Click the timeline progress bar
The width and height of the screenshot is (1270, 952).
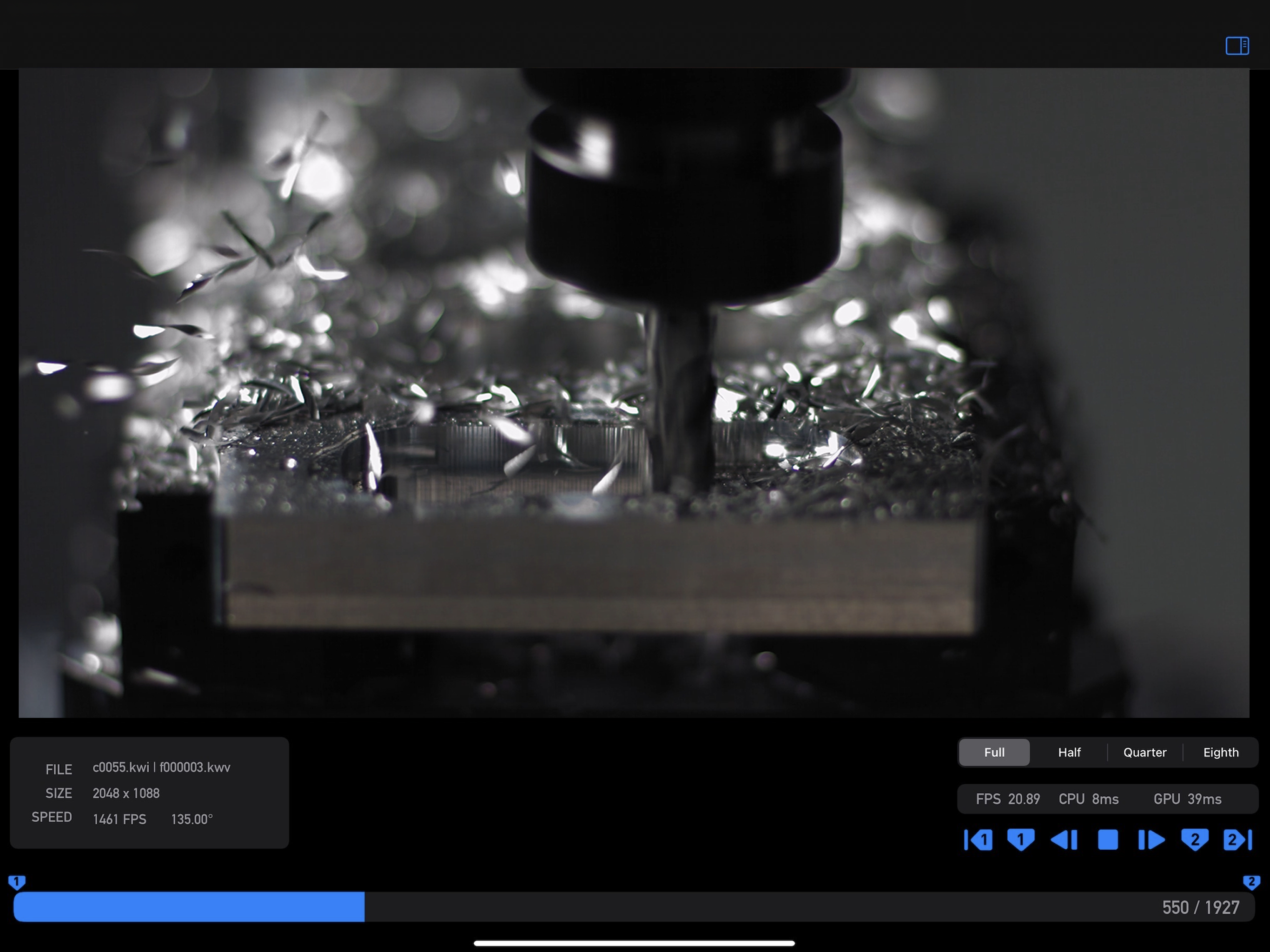click(634, 906)
